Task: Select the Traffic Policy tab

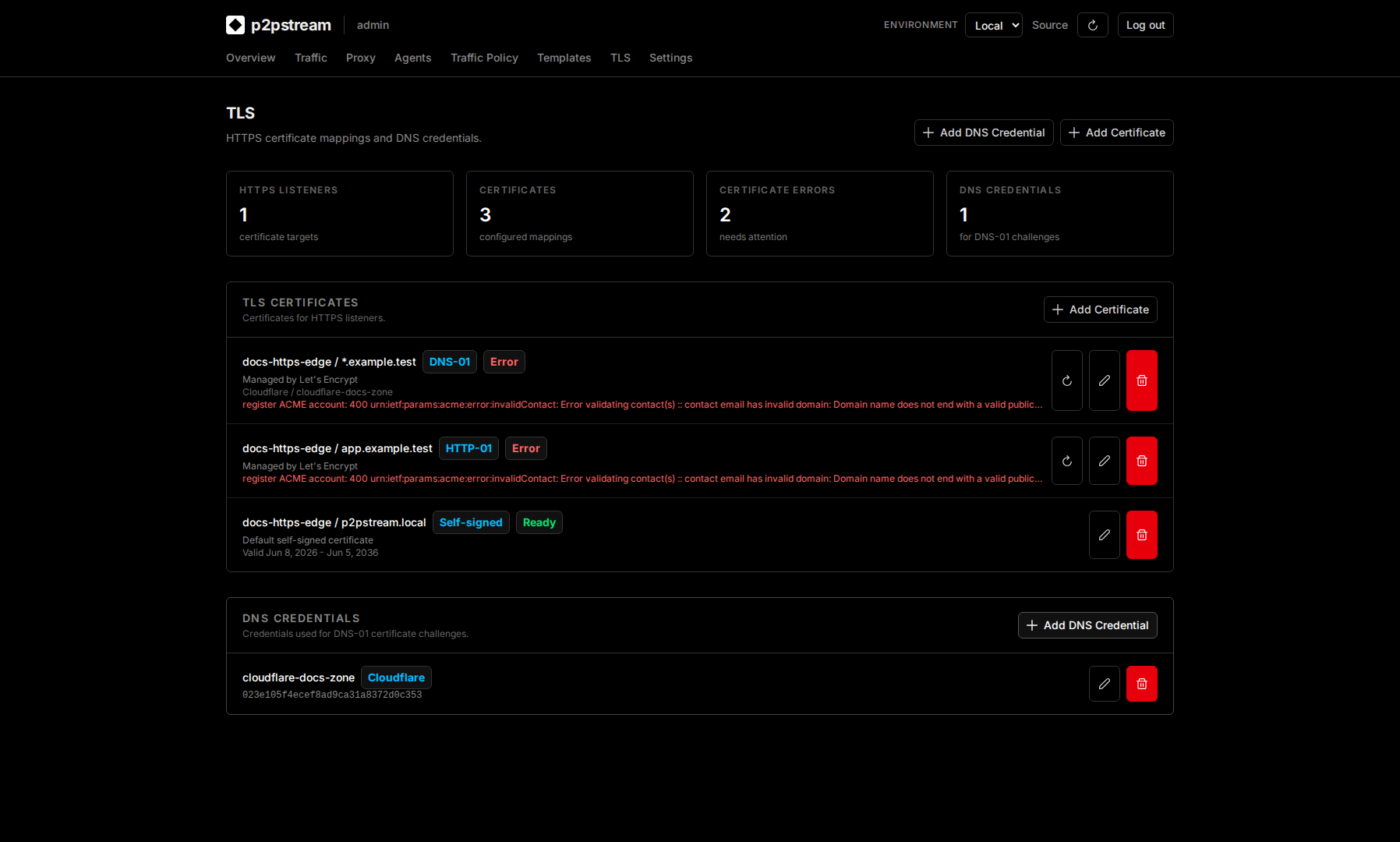Action: [484, 58]
